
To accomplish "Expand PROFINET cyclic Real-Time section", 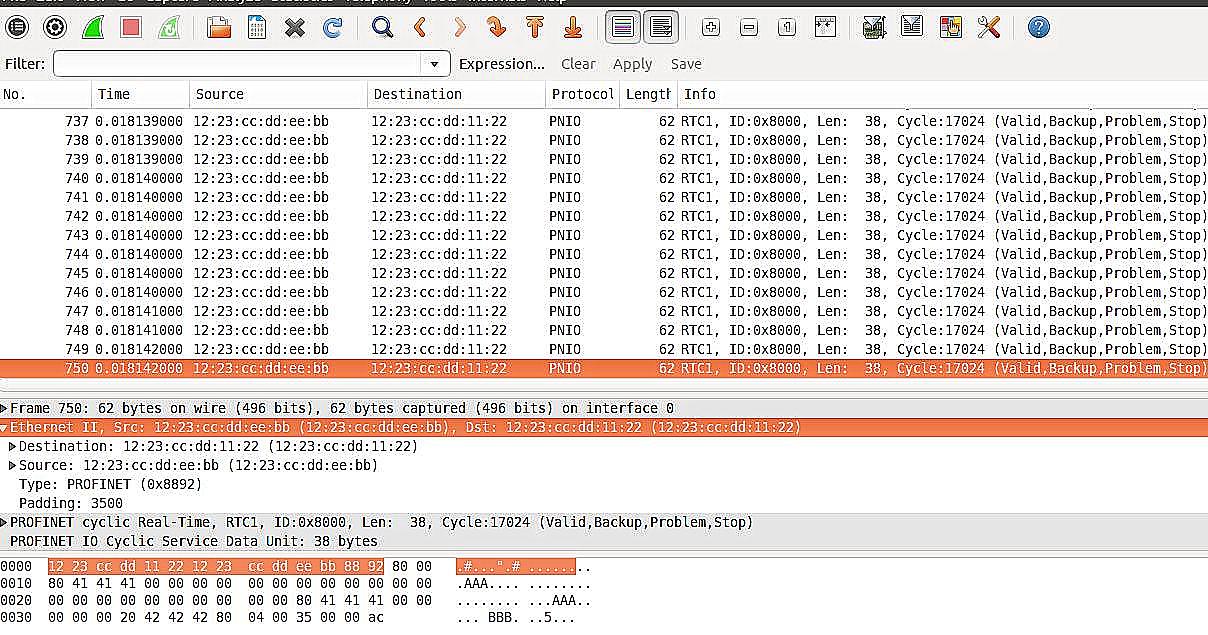I will pyautogui.click(x=5, y=522).
